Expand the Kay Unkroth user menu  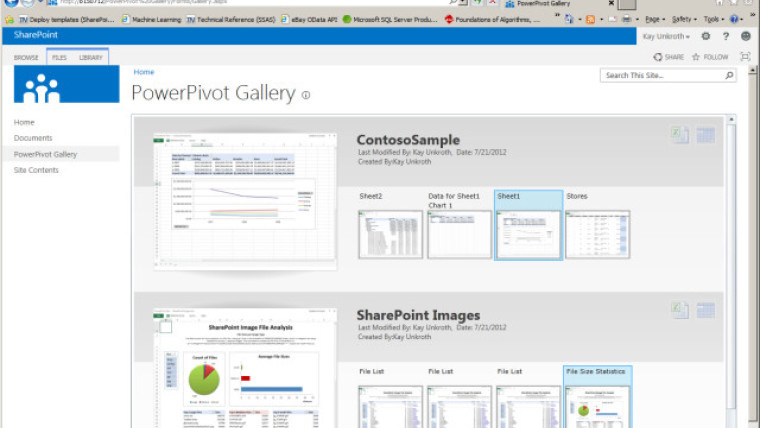tap(665, 36)
